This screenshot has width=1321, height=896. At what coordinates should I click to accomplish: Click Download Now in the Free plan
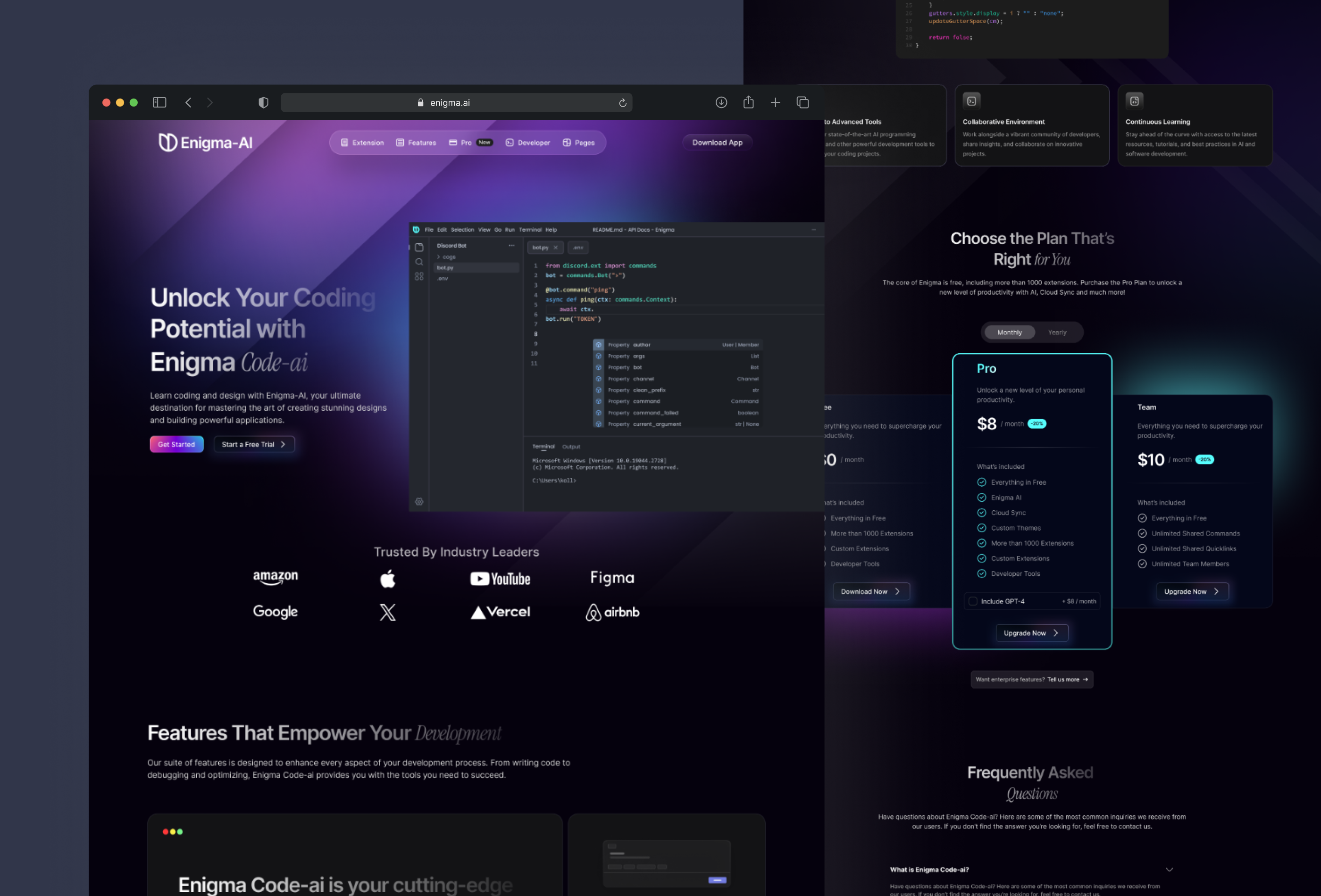[871, 591]
